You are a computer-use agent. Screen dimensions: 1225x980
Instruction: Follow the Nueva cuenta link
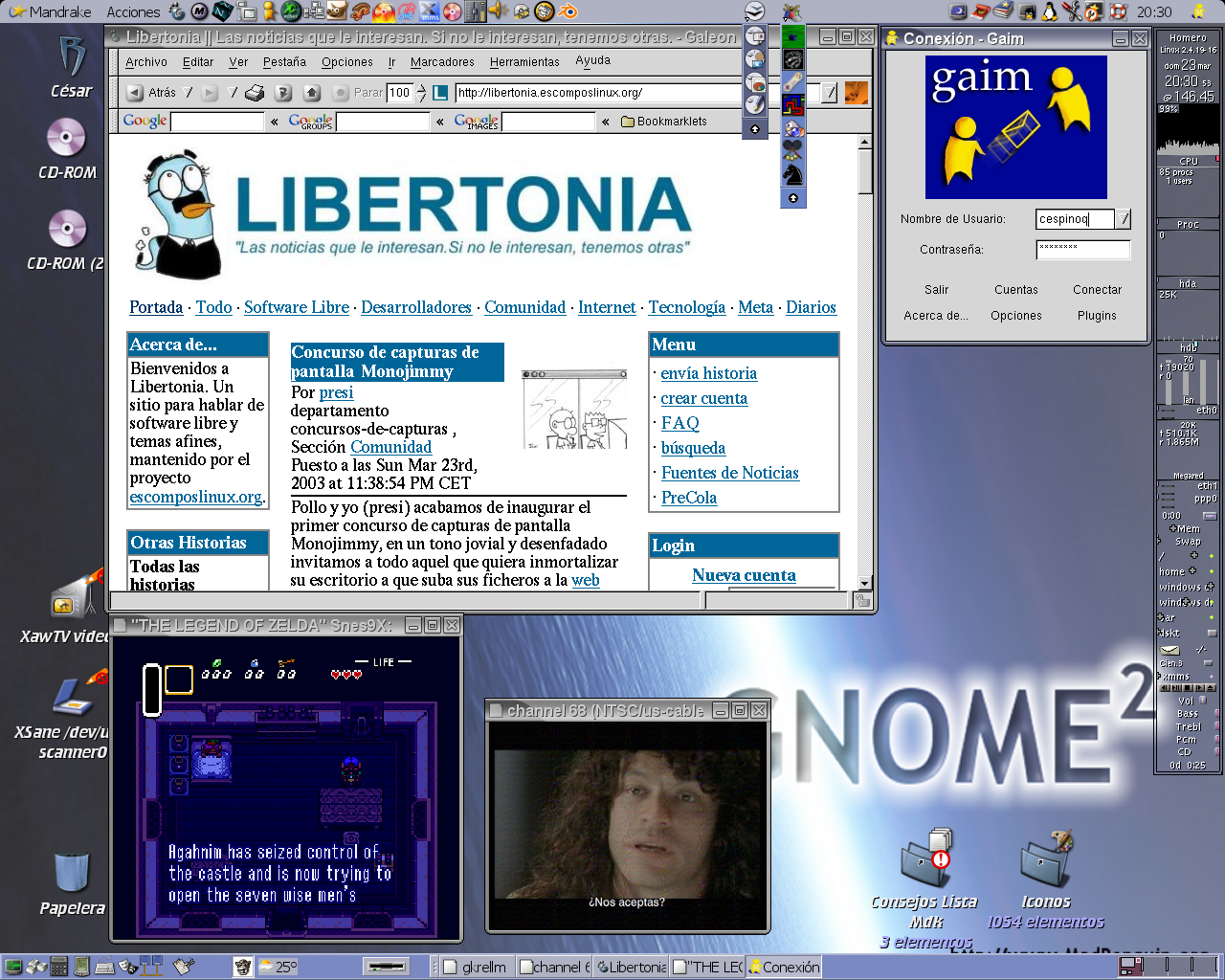(x=744, y=575)
